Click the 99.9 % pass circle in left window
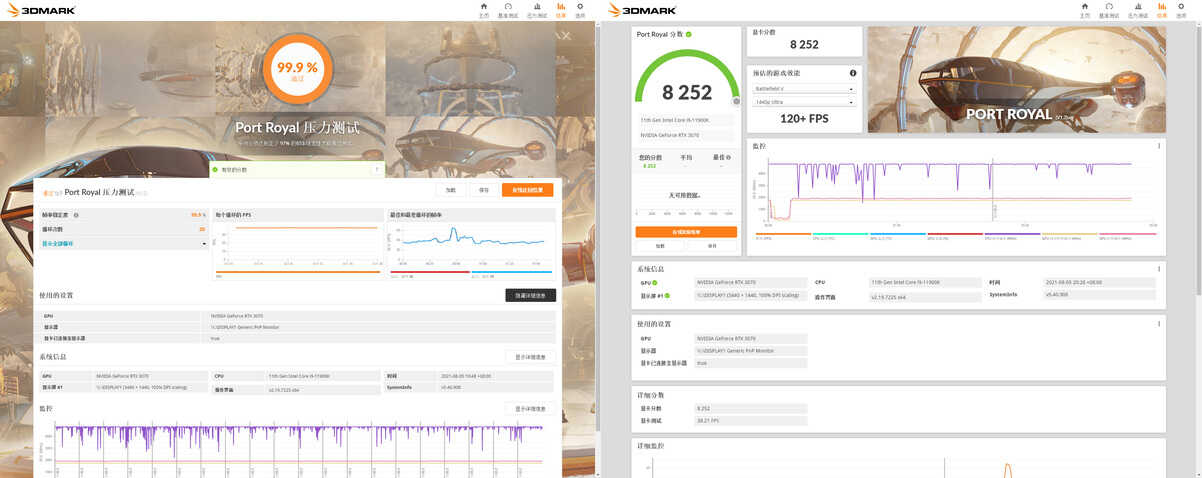Viewport: 1202px width, 478px height. (x=297, y=70)
